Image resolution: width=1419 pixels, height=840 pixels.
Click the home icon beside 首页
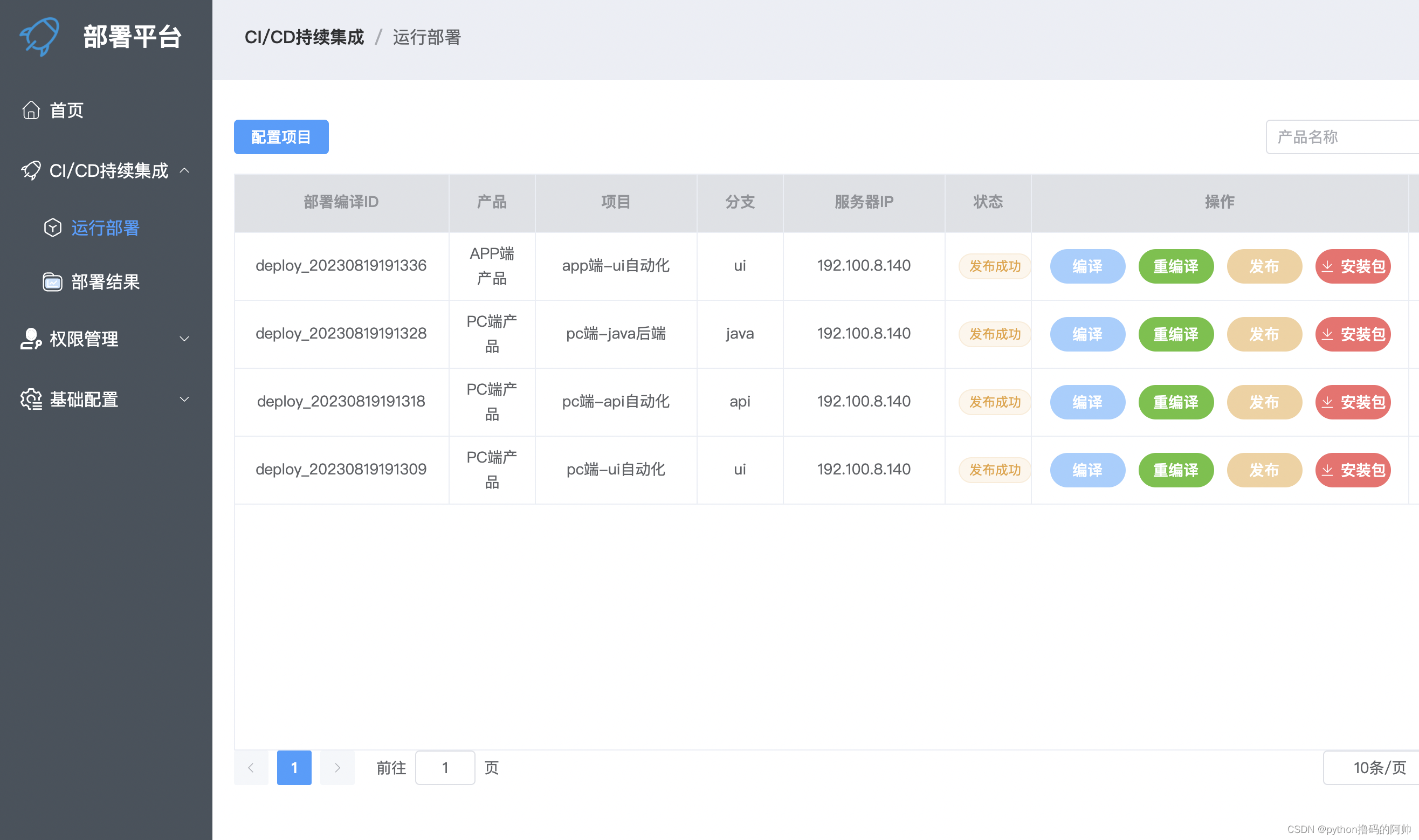click(31, 110)
